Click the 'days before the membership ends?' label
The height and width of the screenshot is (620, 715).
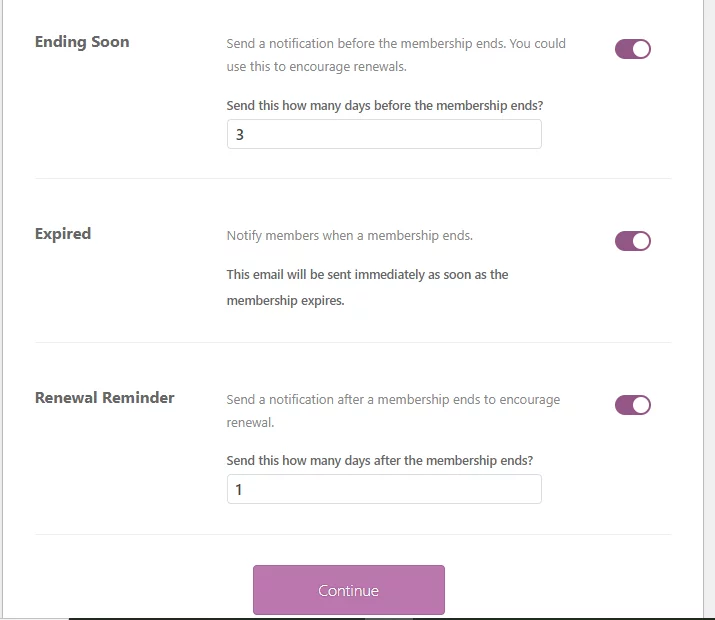385,106
